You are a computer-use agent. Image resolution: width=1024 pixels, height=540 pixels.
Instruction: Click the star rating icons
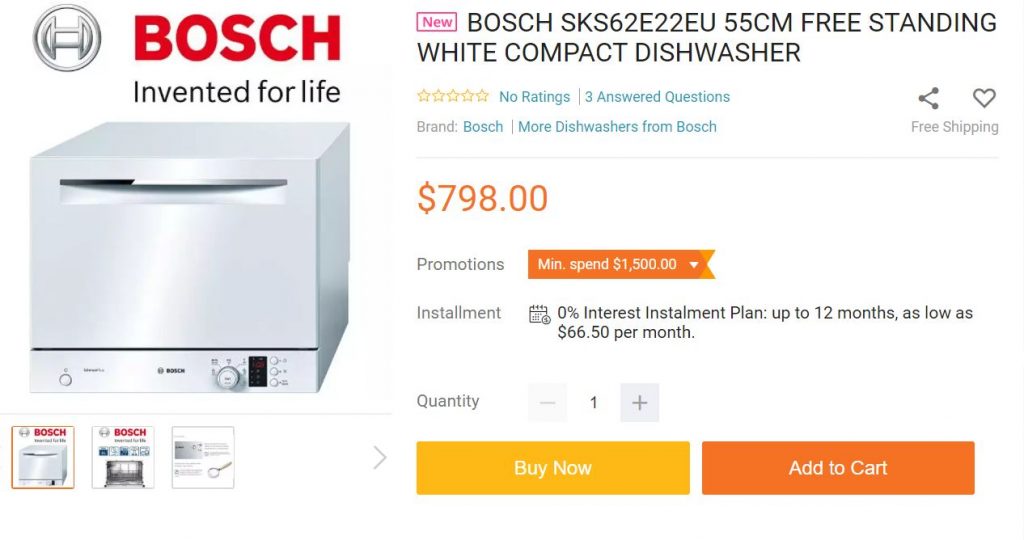click(x=453, y=97)
